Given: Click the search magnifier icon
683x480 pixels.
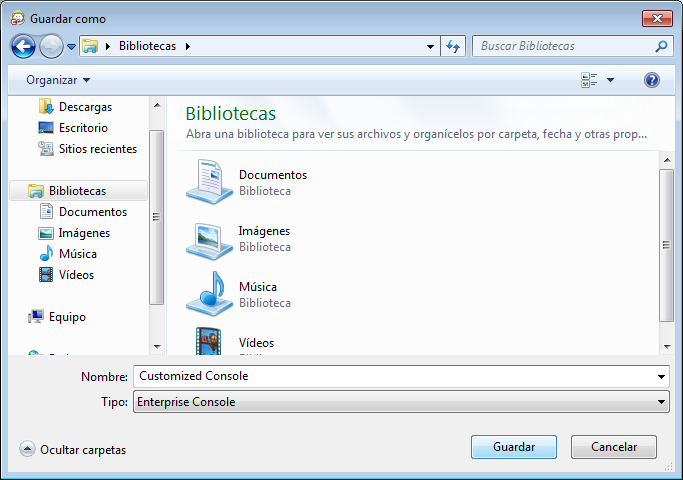Looking at the screenshot, I should point(661,46).
